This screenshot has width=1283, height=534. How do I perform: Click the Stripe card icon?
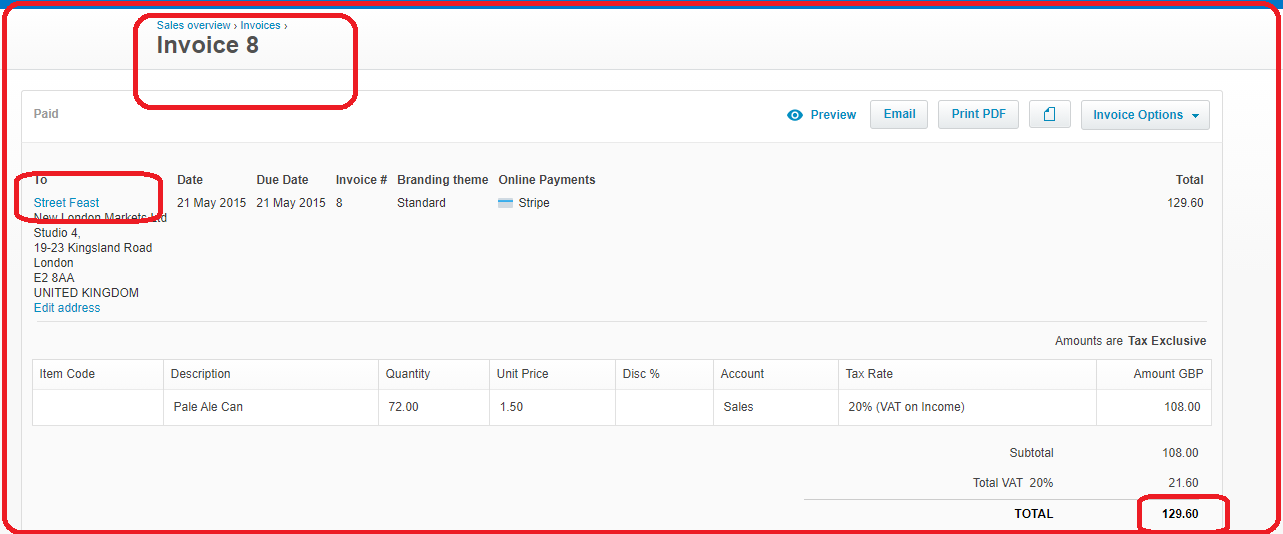coord(506,203)
